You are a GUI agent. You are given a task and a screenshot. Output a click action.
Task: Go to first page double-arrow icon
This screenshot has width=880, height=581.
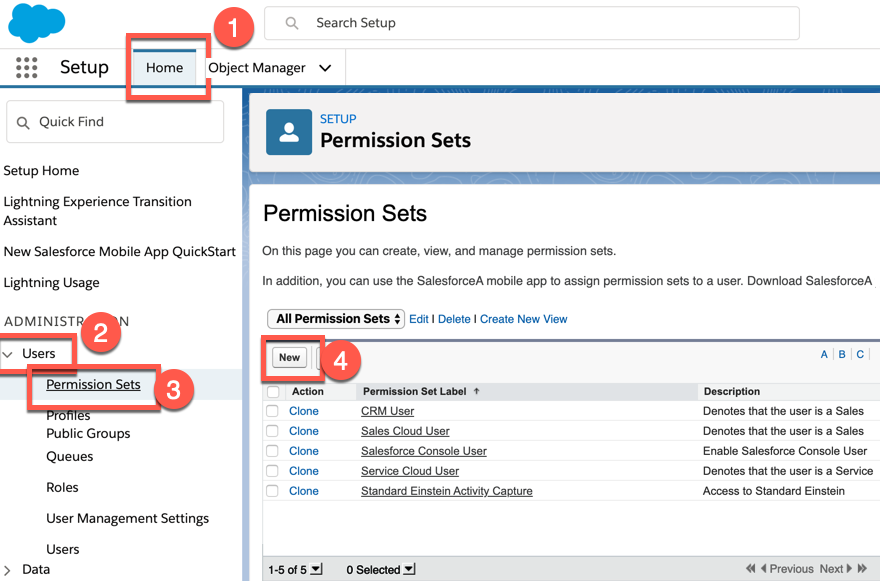750,569
